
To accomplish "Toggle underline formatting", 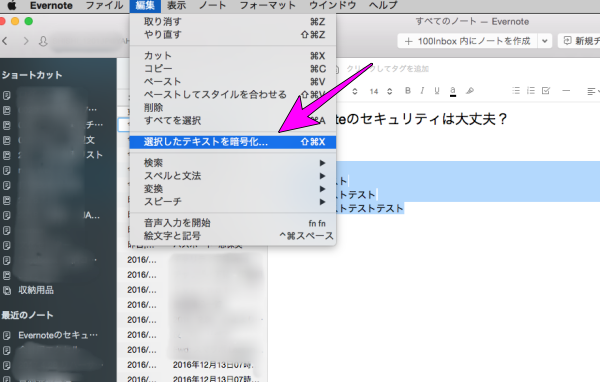I will point(437,91).
